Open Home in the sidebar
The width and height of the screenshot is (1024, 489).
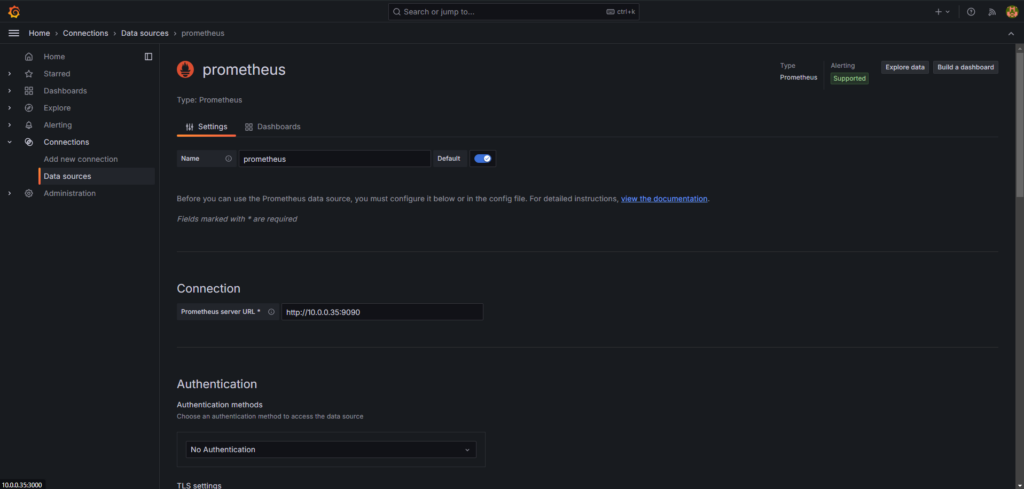tap(54, 57)
